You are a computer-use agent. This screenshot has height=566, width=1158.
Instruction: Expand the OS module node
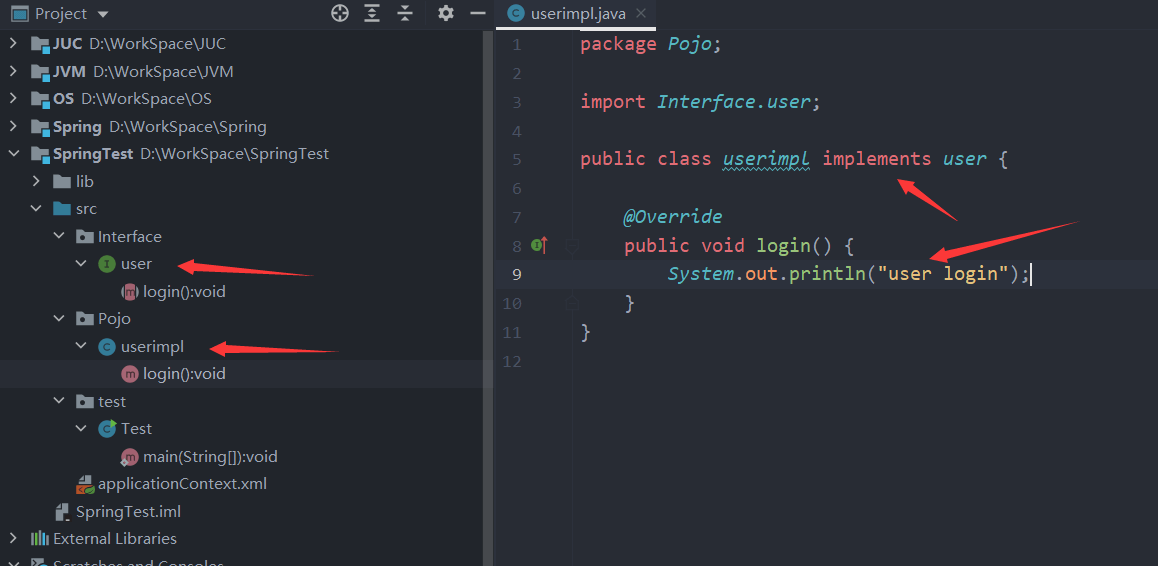(13, 98)
